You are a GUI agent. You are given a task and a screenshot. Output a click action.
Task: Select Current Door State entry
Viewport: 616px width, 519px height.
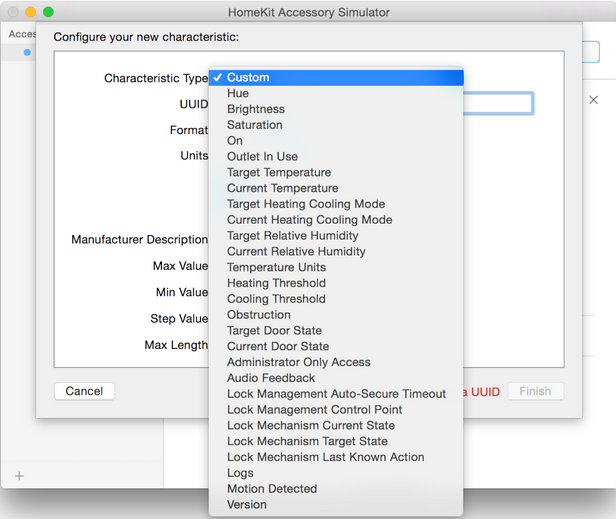coord(278,346)
